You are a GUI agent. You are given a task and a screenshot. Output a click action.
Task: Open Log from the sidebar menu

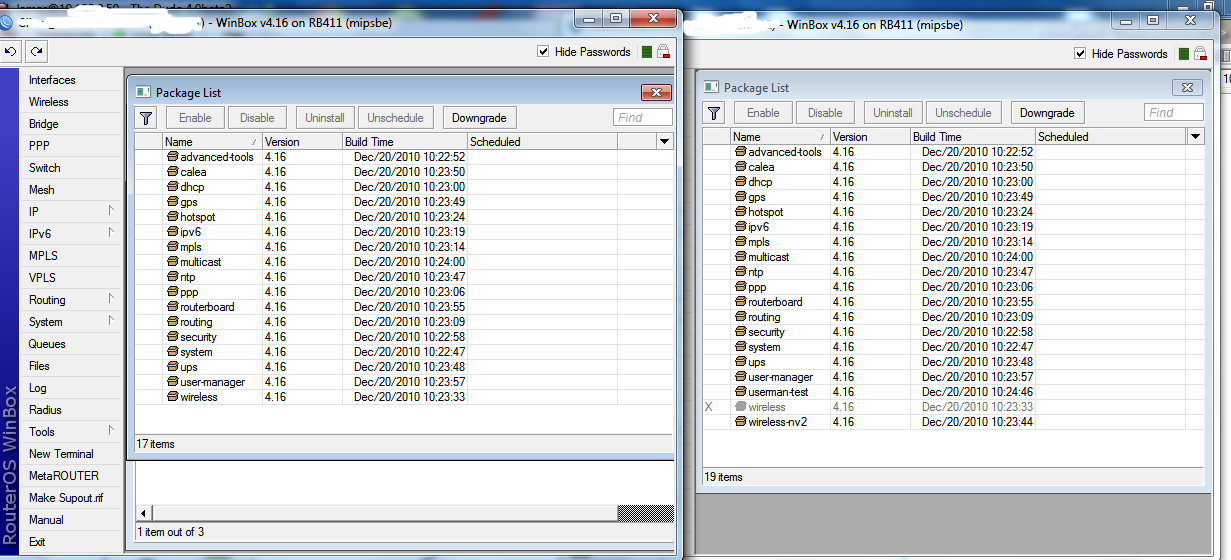pyautogui.click(x=71, y=388)
